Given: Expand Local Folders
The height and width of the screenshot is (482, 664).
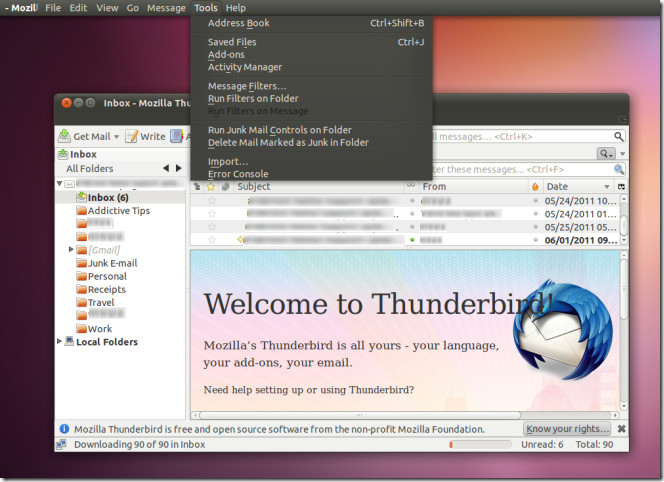Looking at the screenshot, I should coord(59,341).
